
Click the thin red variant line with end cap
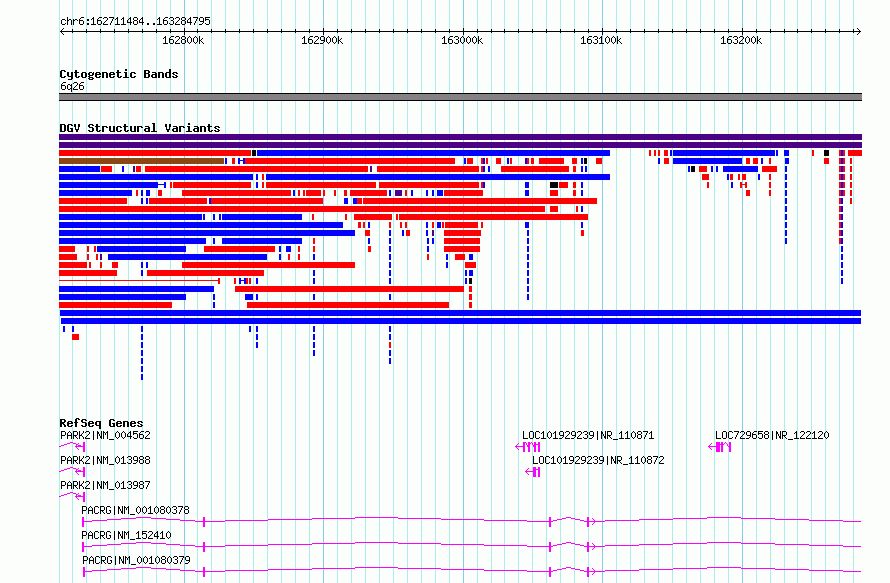140,280
